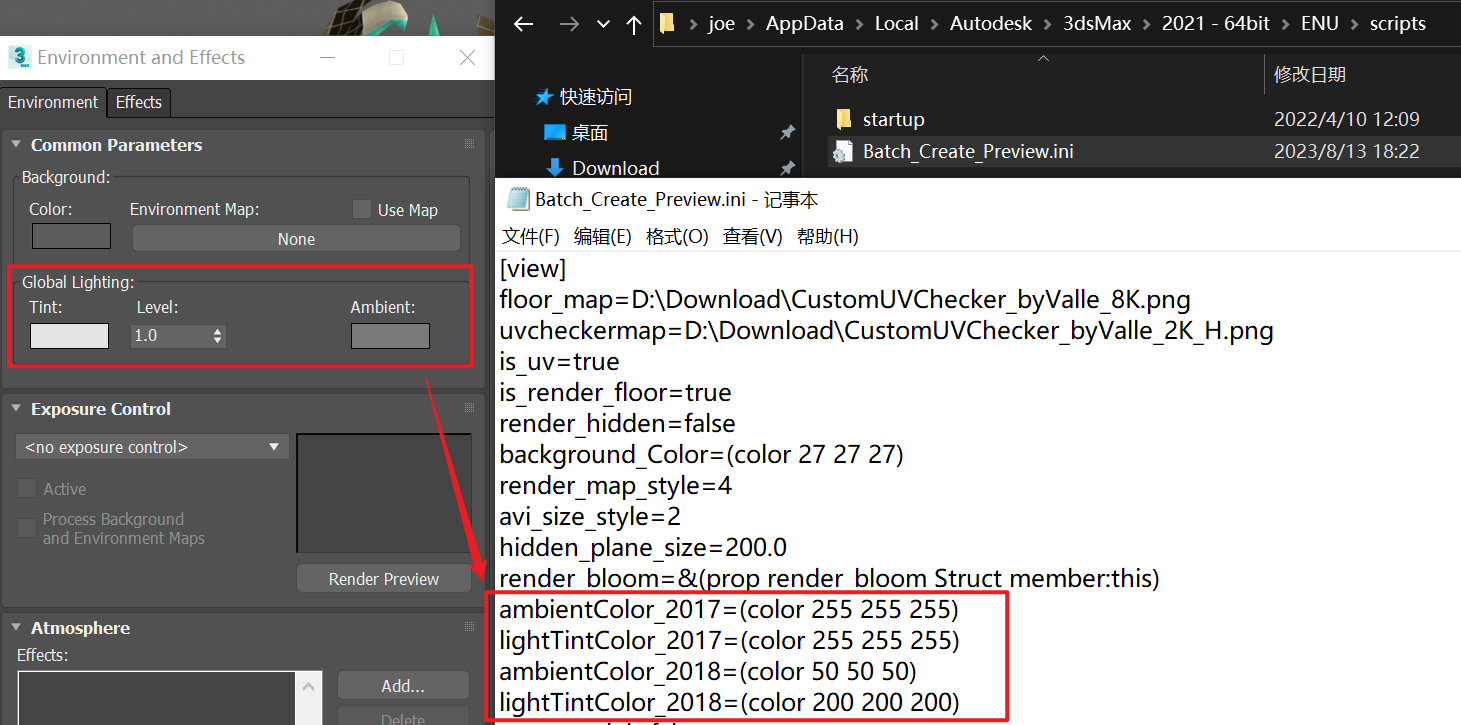Click 'AppData' breadcrumb in address bar

(804, 24)
